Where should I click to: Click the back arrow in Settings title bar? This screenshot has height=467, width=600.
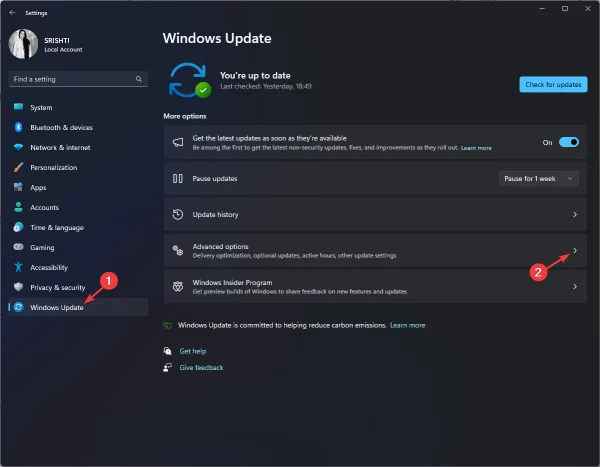coord(12,13)
